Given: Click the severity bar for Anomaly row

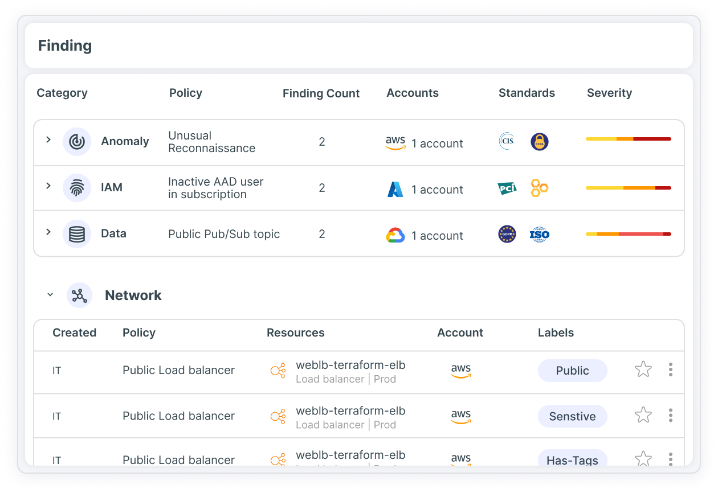Looking at the screenshot, I should point(628,139).
